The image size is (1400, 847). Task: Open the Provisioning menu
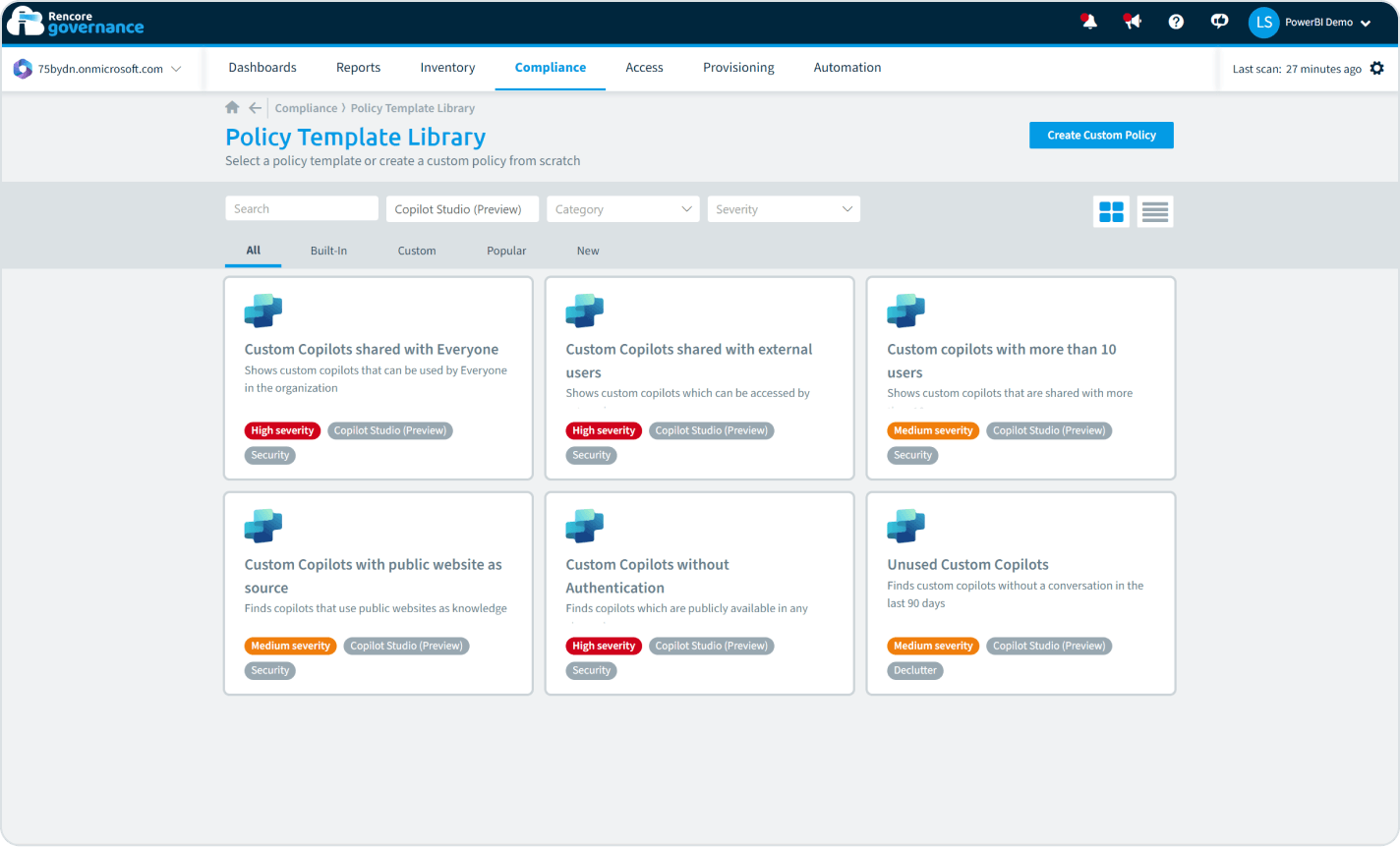pyautogui.click(x=738, y=68)
